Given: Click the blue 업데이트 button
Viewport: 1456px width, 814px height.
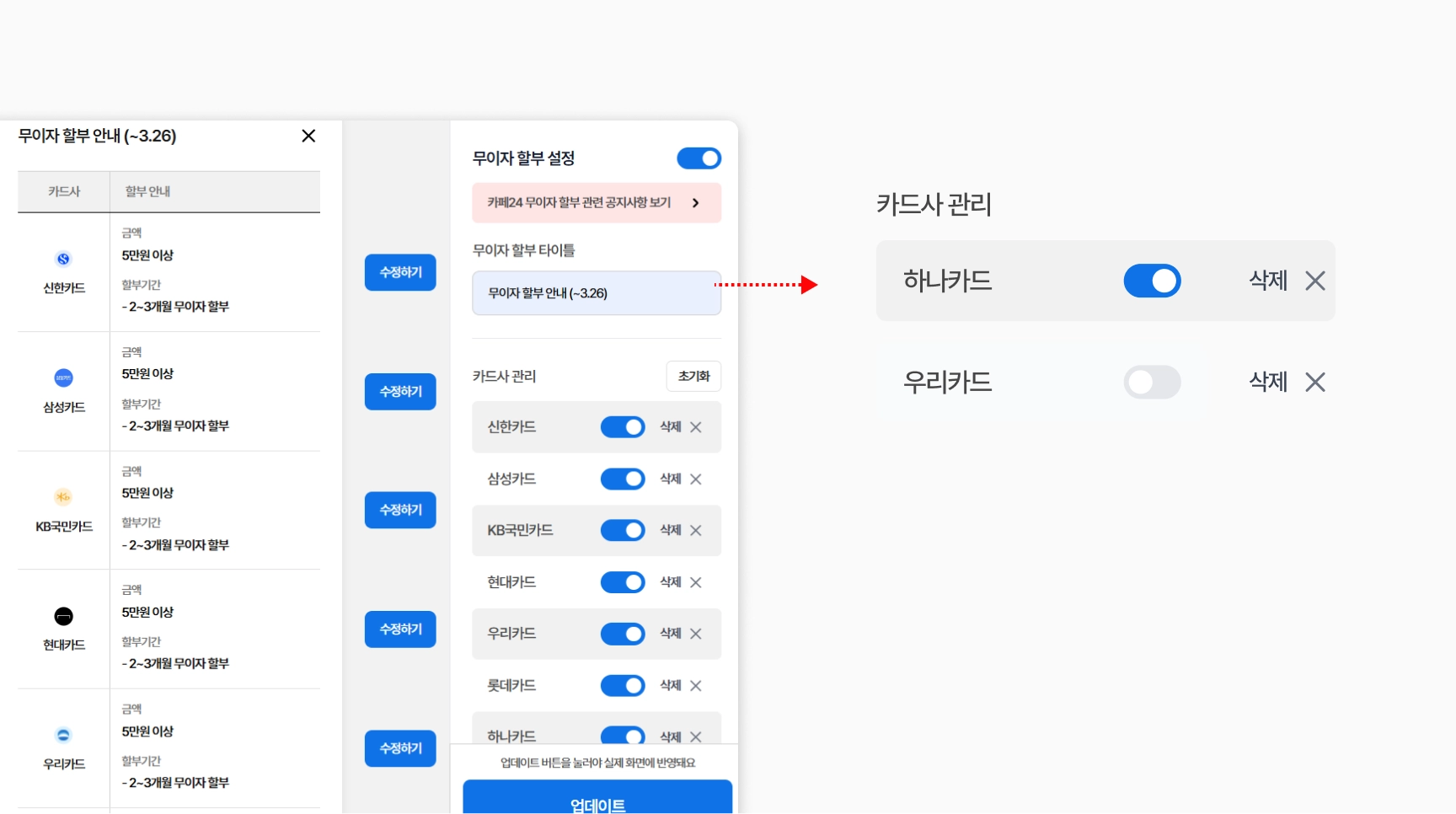Looking at the screenshot, I should click(597, 797).
